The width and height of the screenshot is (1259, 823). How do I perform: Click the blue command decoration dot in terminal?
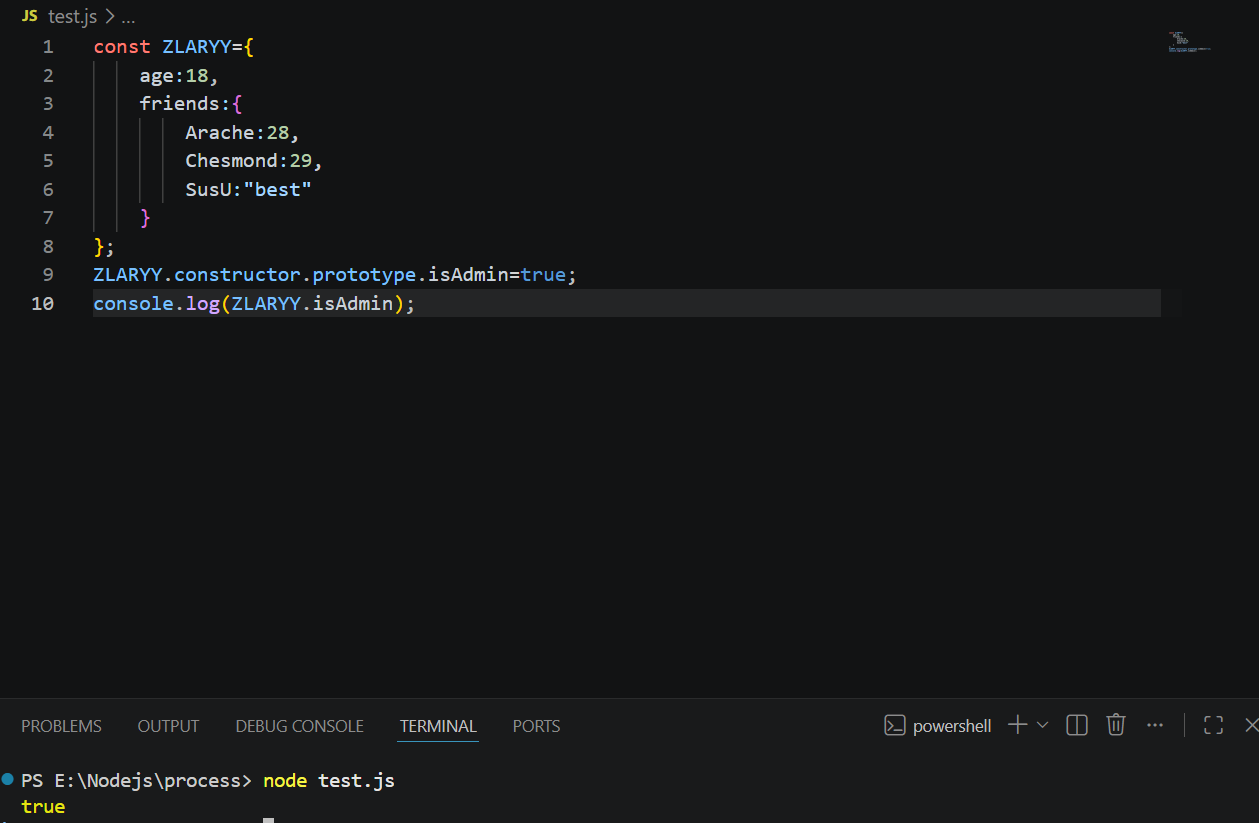click(x=8, y=778)
